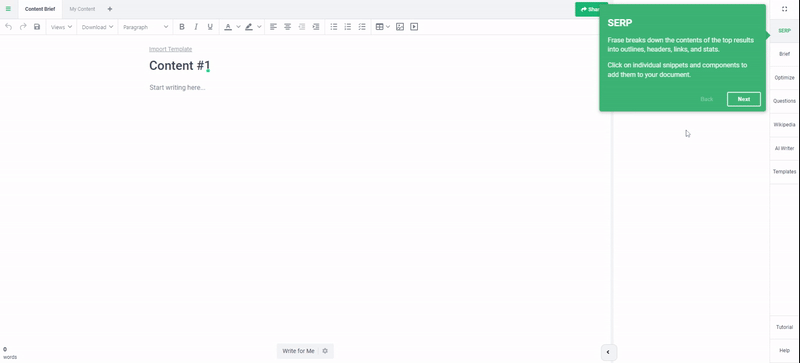
Task: Insert an image
Action: pos(400,27)
